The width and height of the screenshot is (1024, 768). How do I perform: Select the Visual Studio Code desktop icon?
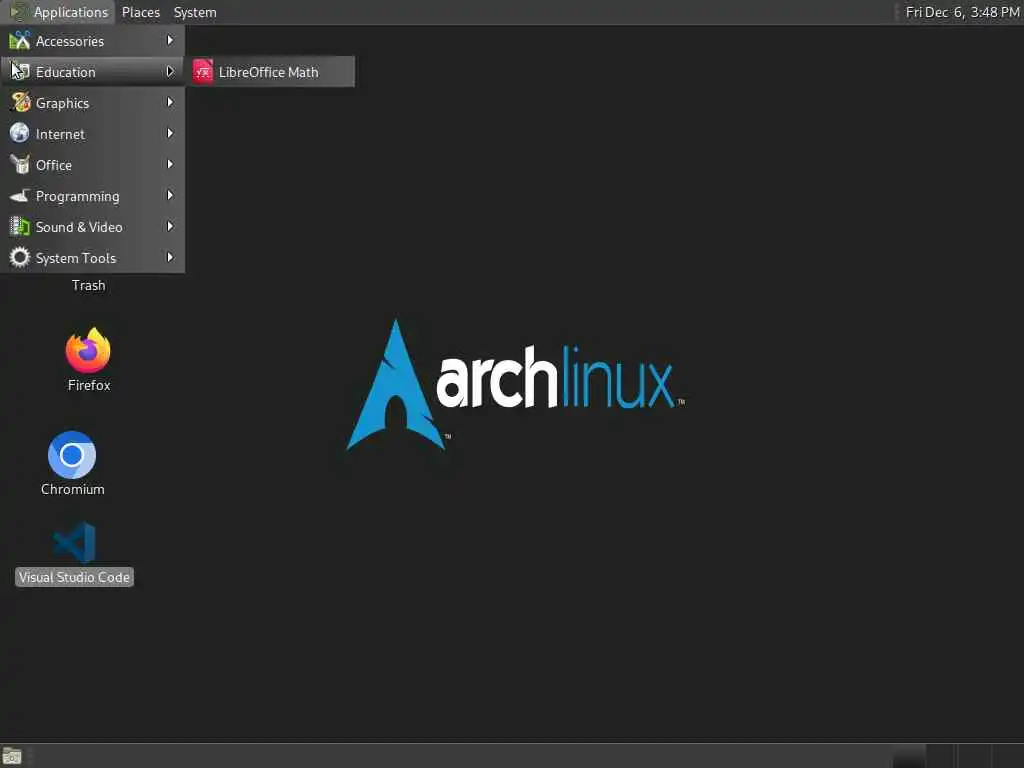pos(74,542)
